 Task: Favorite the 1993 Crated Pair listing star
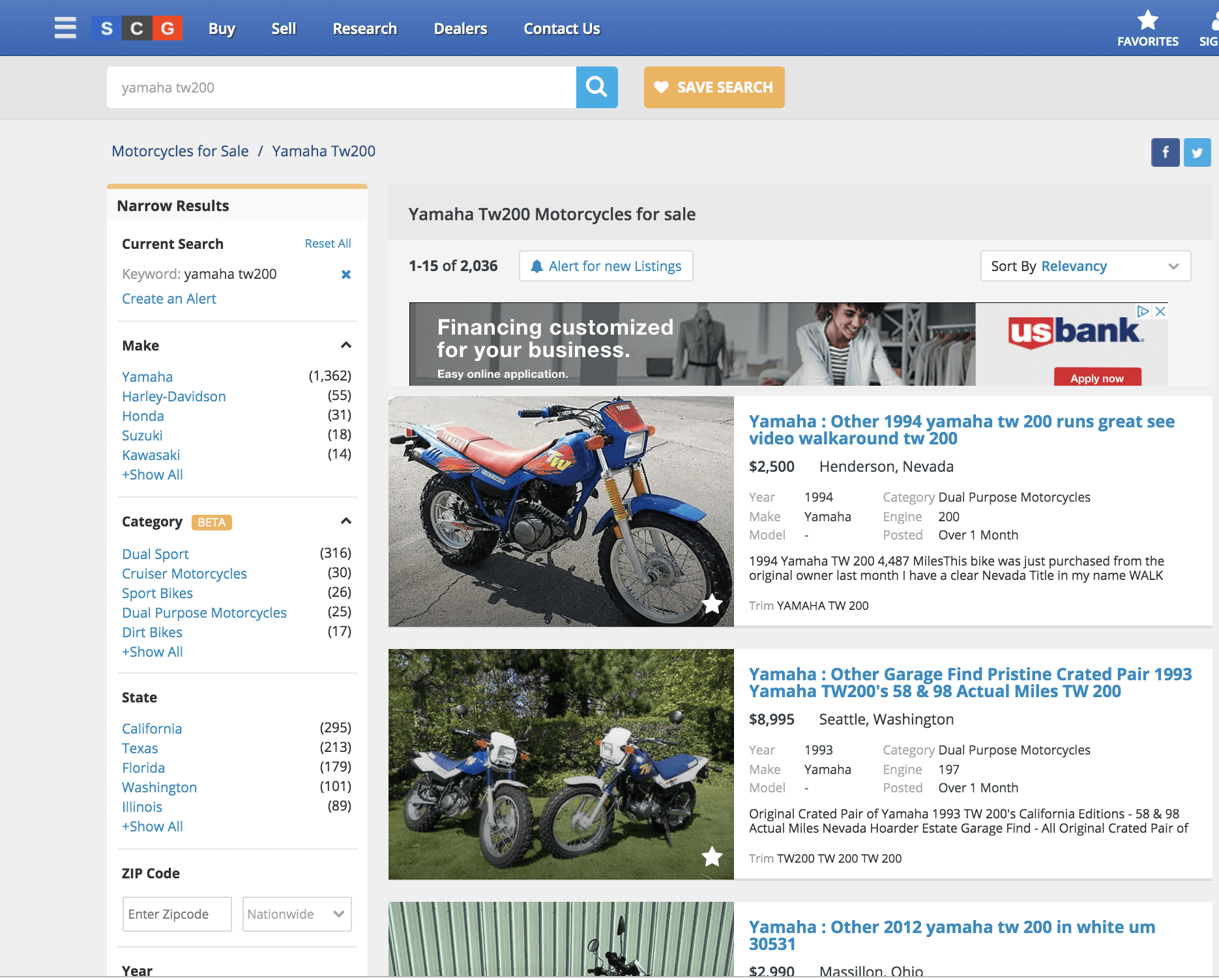point(712,856)
